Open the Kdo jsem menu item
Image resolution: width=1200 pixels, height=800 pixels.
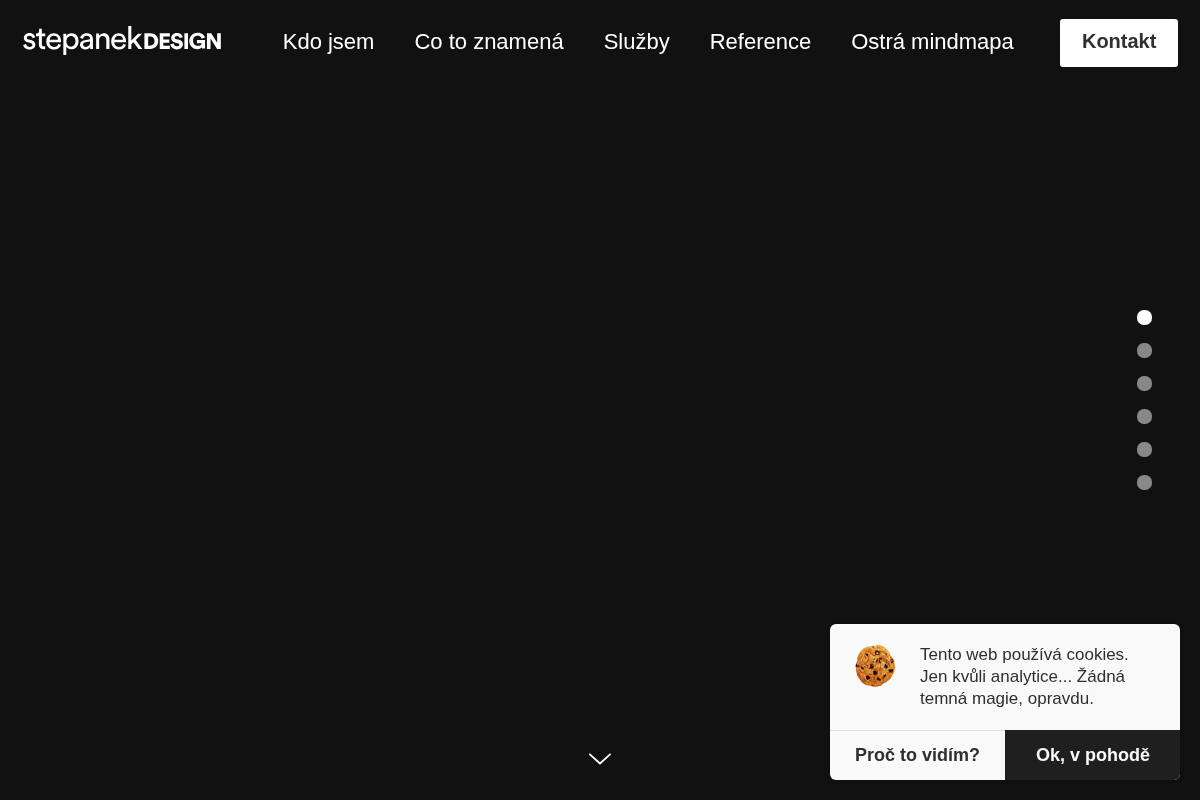coord(328,42)
